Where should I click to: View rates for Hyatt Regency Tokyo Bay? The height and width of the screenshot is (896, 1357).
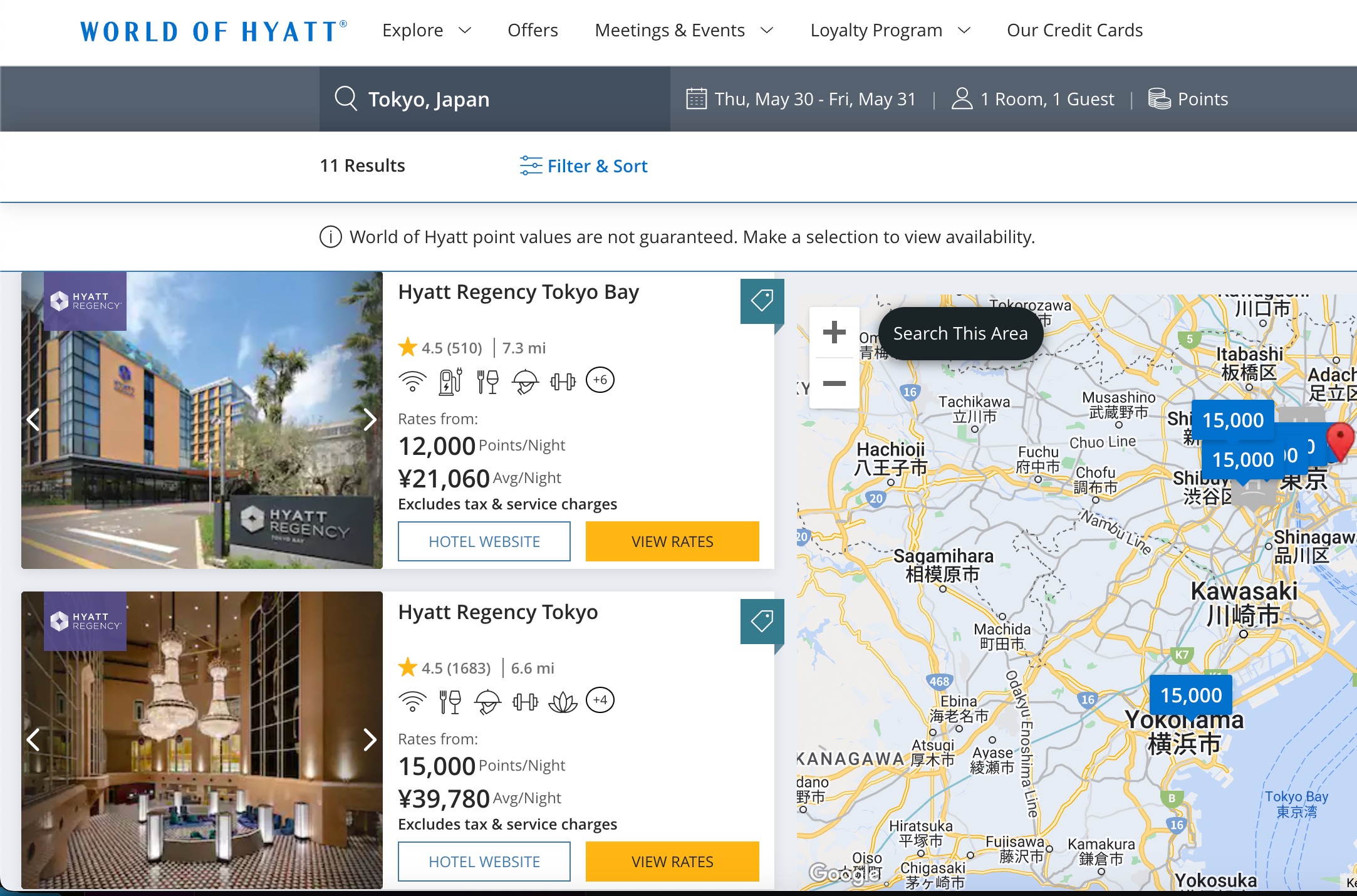coord(672,541)
